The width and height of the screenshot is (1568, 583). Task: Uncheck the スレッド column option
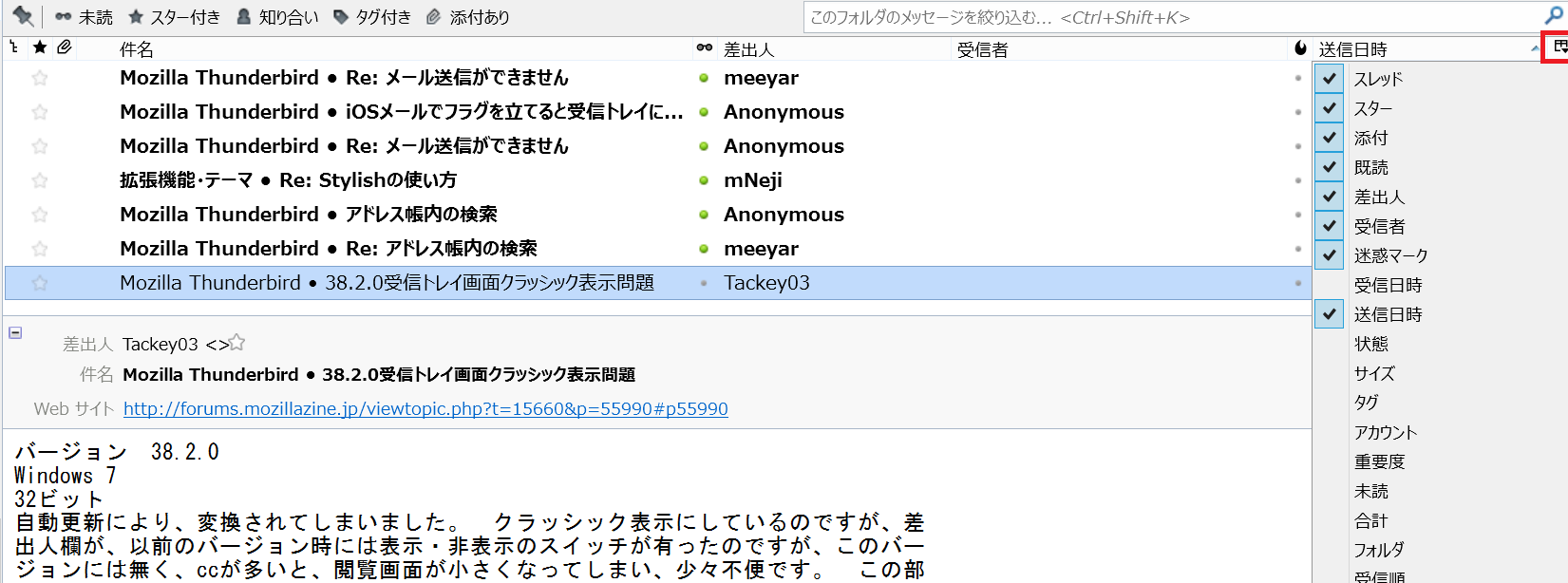(1330, 79)
